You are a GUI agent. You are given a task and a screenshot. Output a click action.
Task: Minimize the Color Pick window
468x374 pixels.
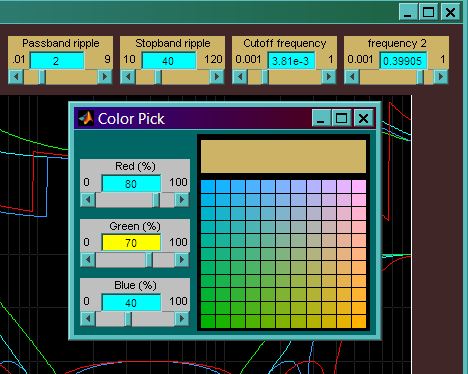coord(321,118)
